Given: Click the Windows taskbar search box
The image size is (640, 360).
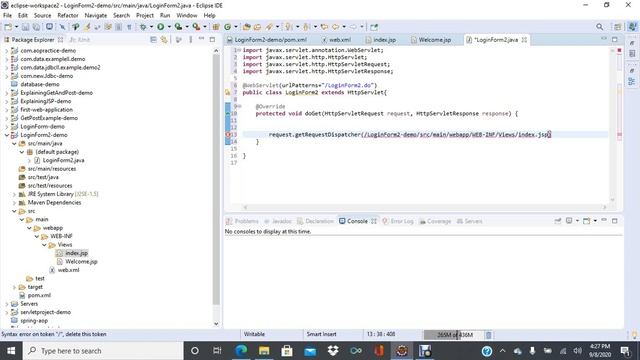Looking at the screenshot, I should [103, 351].
